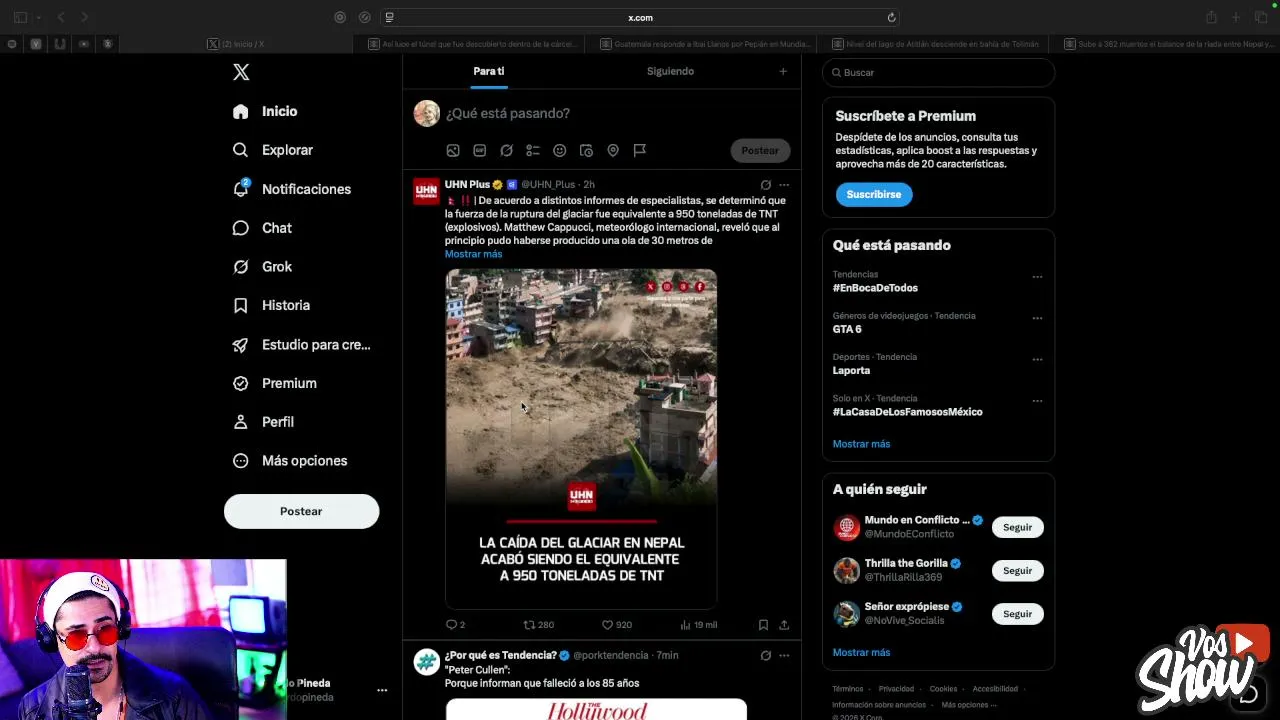Open view stats for UHN Plus post
The width and height of the screenshot is (1280, 720).
click(698, 625)
